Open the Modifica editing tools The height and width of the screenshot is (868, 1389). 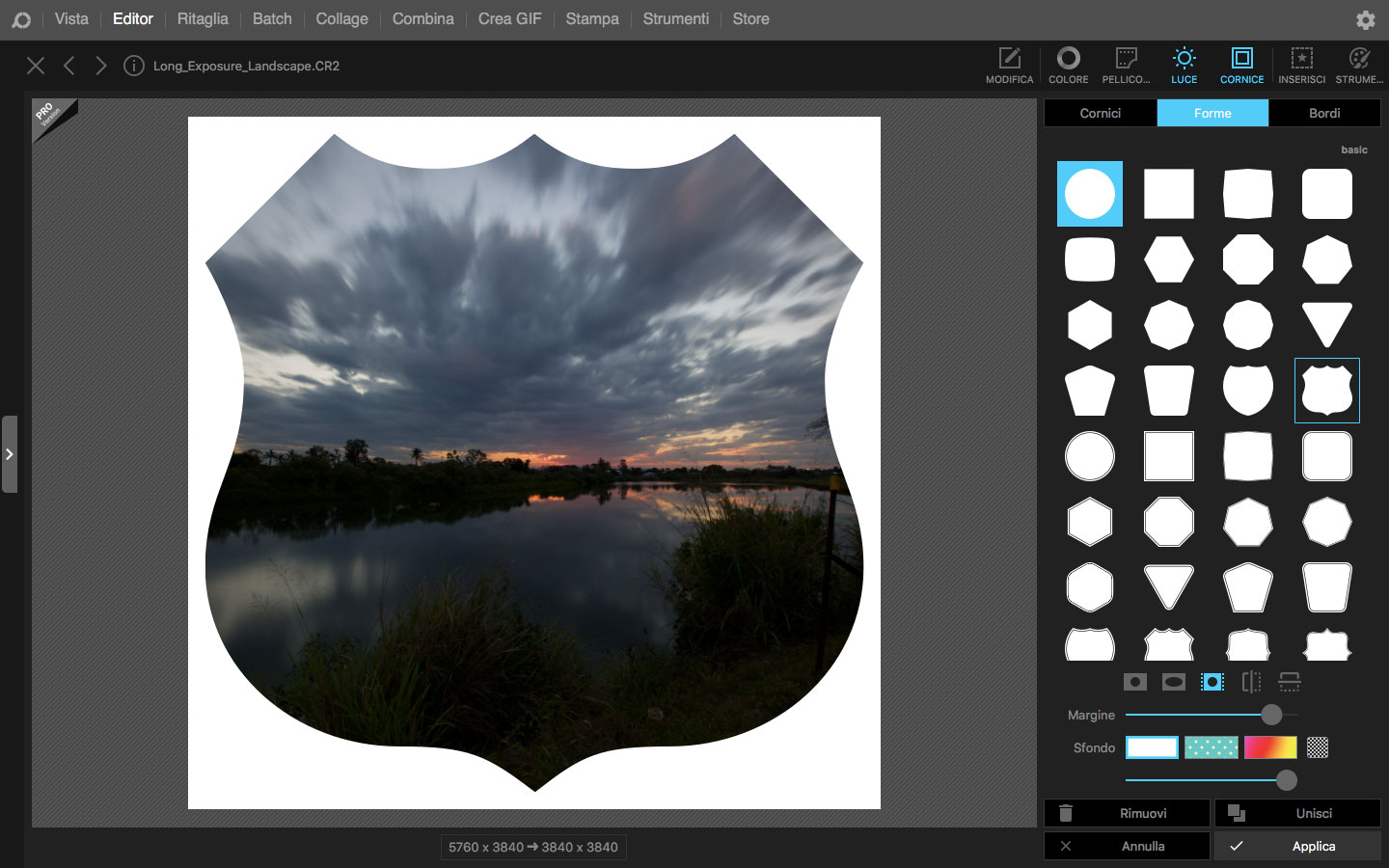1009,66
